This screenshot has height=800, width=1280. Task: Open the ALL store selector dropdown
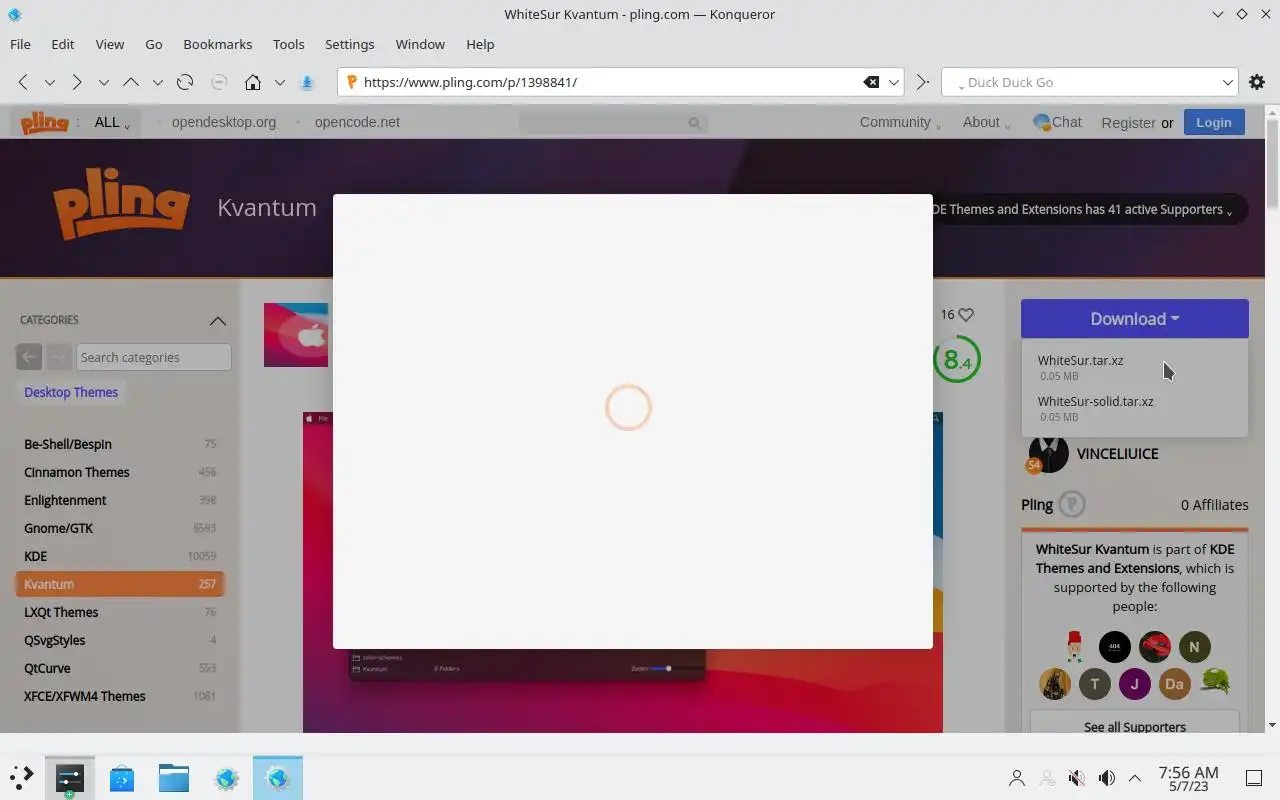coord(112,122)
